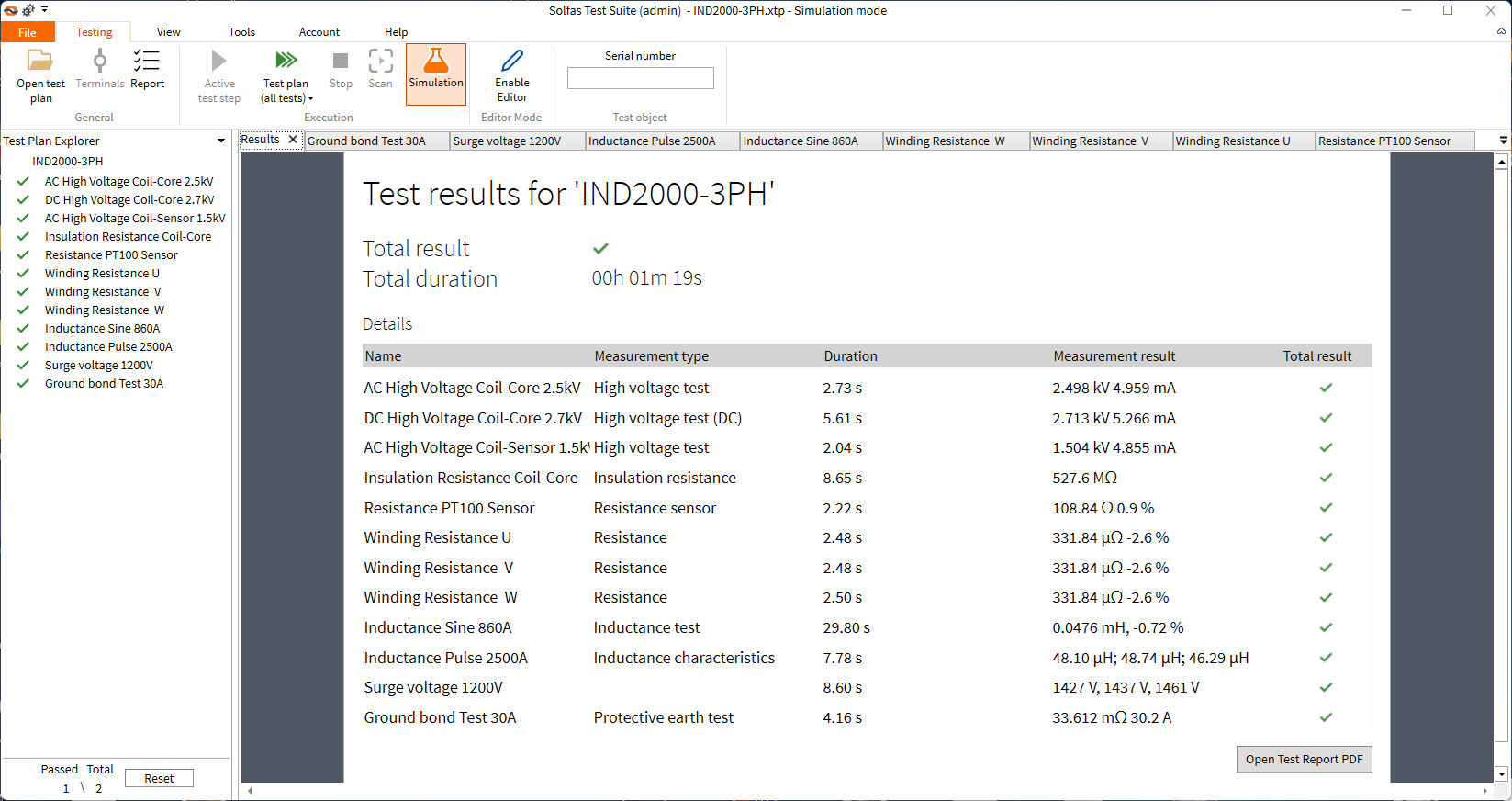
Task: Click the quick access gear icon
Action: [x=28, y=10]
